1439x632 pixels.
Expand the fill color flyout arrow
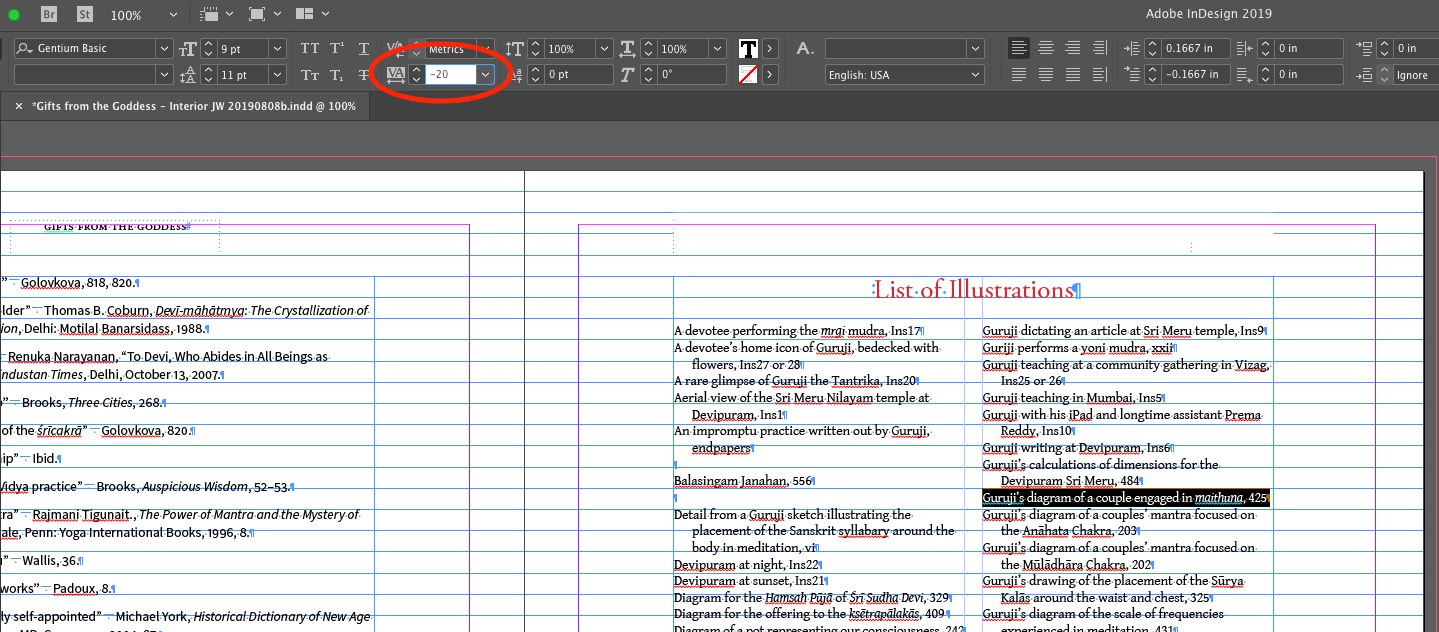click(770, 48)
